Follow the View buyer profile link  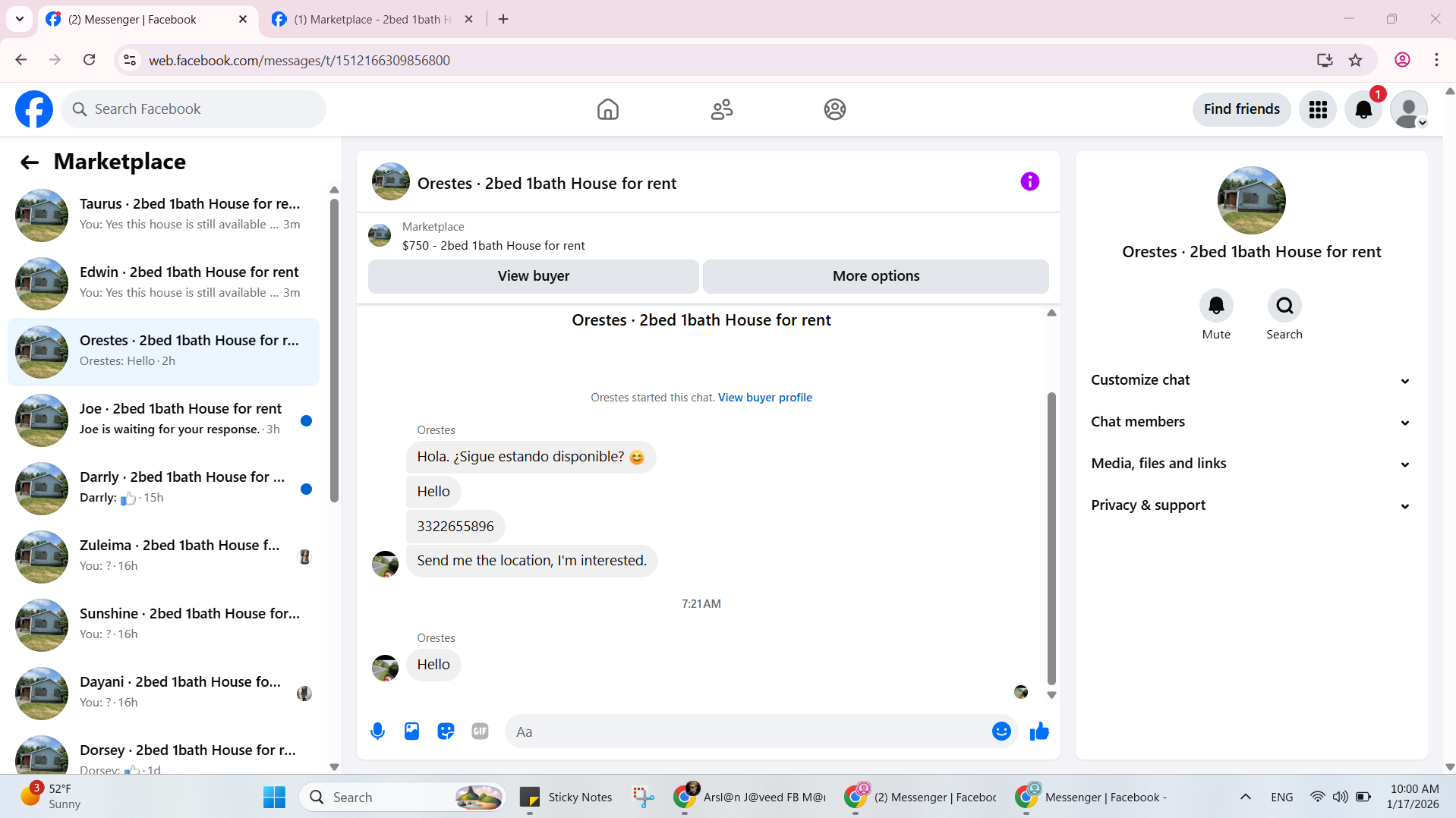pos(764,398)
